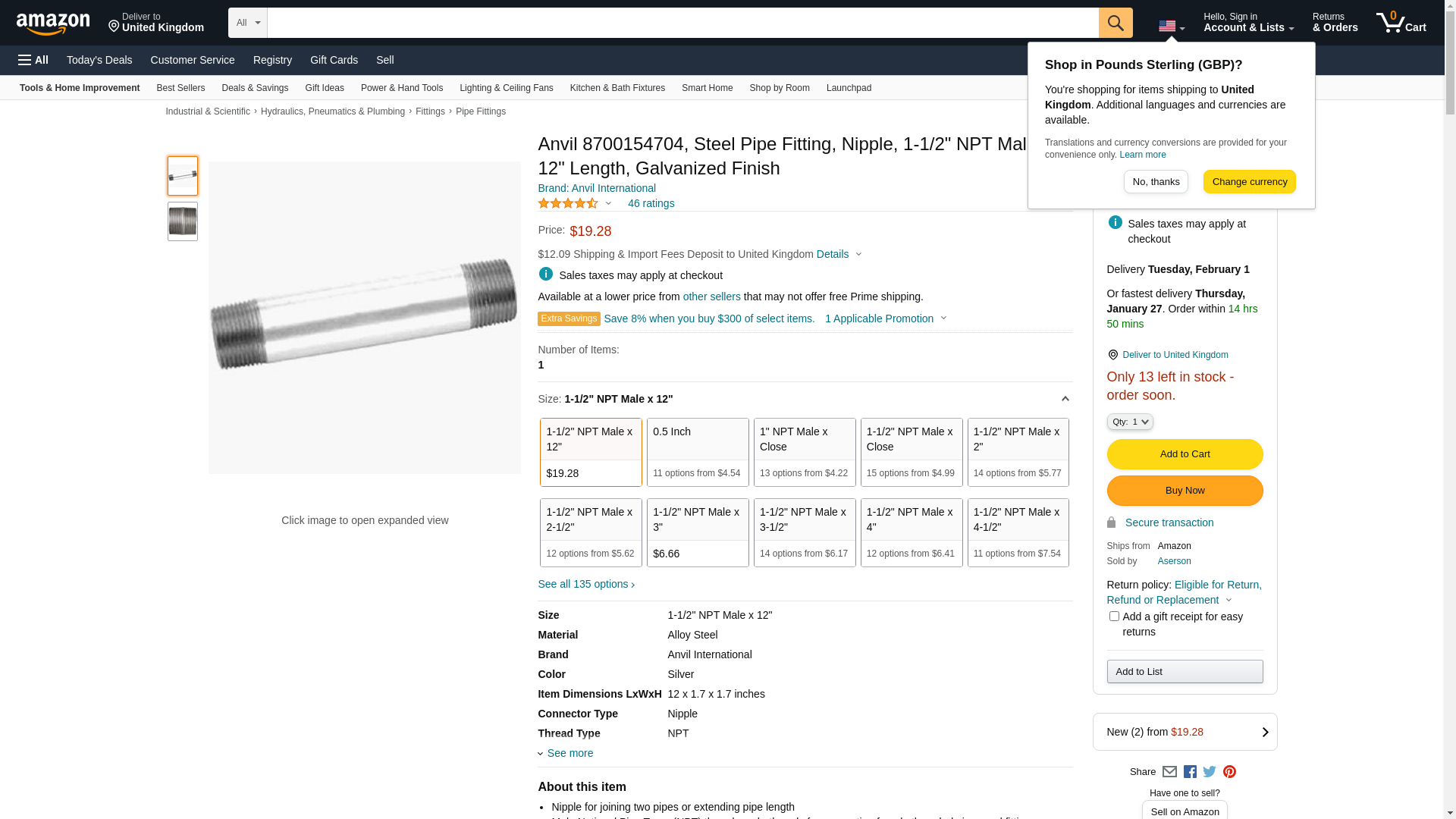Open Today's Deals in navigation bar
The image size is (1456, 819).
(99, 60)
